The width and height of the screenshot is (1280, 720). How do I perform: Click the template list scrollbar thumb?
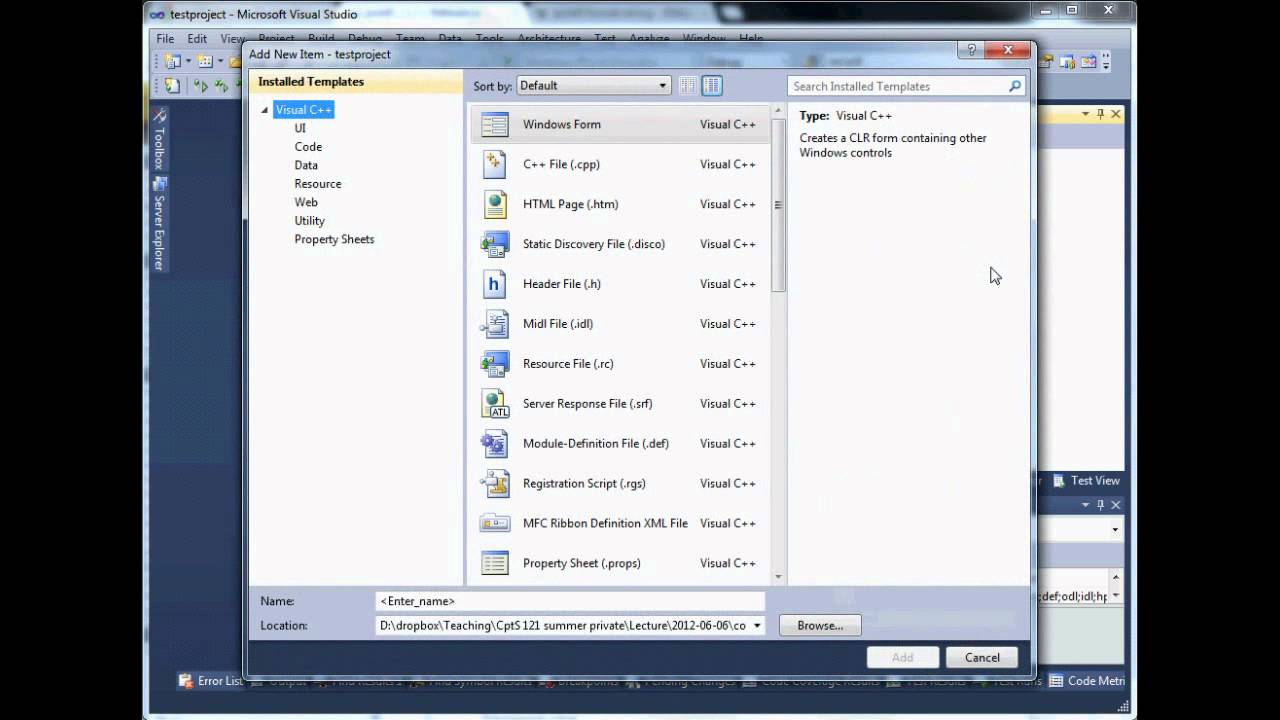tap(778, 204)
